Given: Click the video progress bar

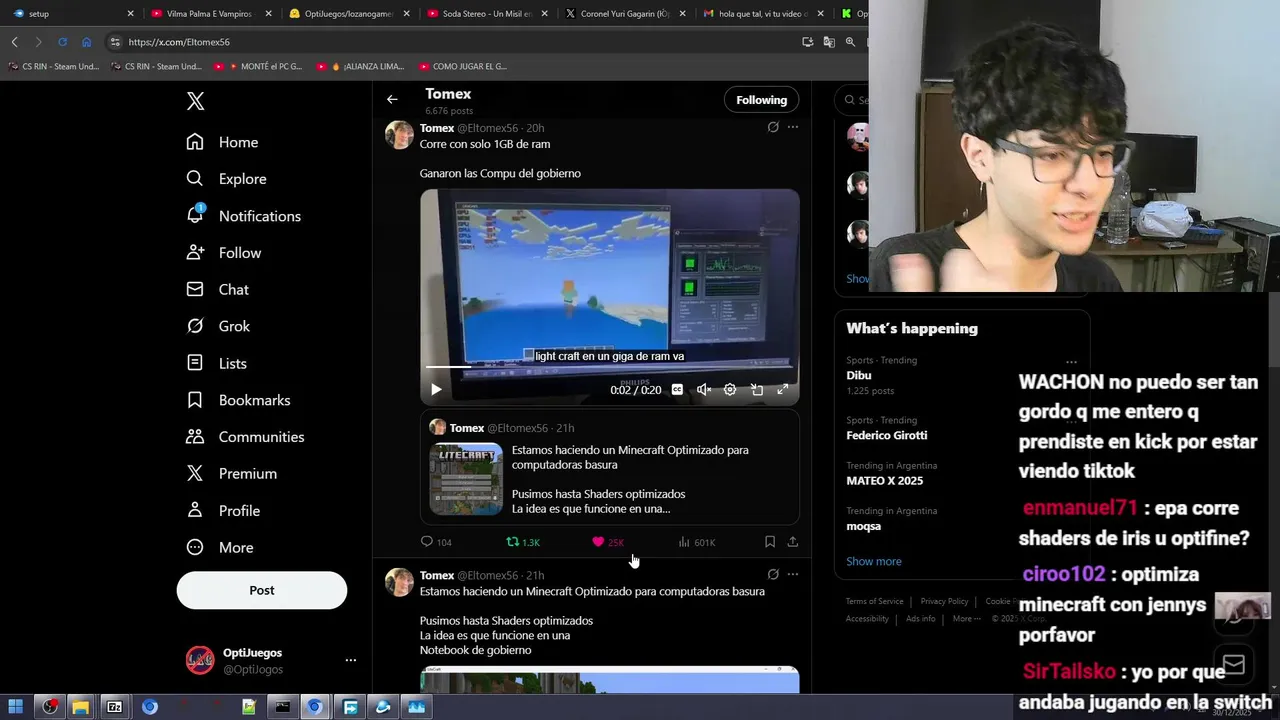Looking at the screenshot, I should [609, 367].
